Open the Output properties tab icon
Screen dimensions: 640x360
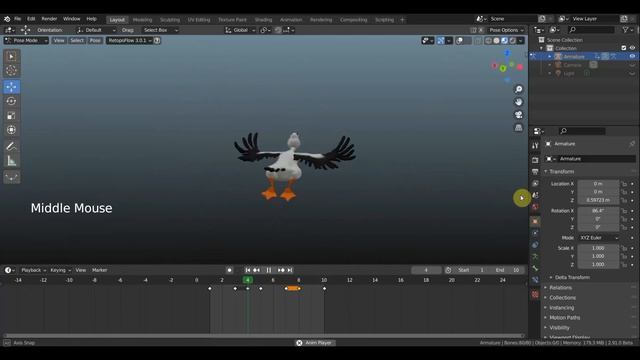pos(535,171)
